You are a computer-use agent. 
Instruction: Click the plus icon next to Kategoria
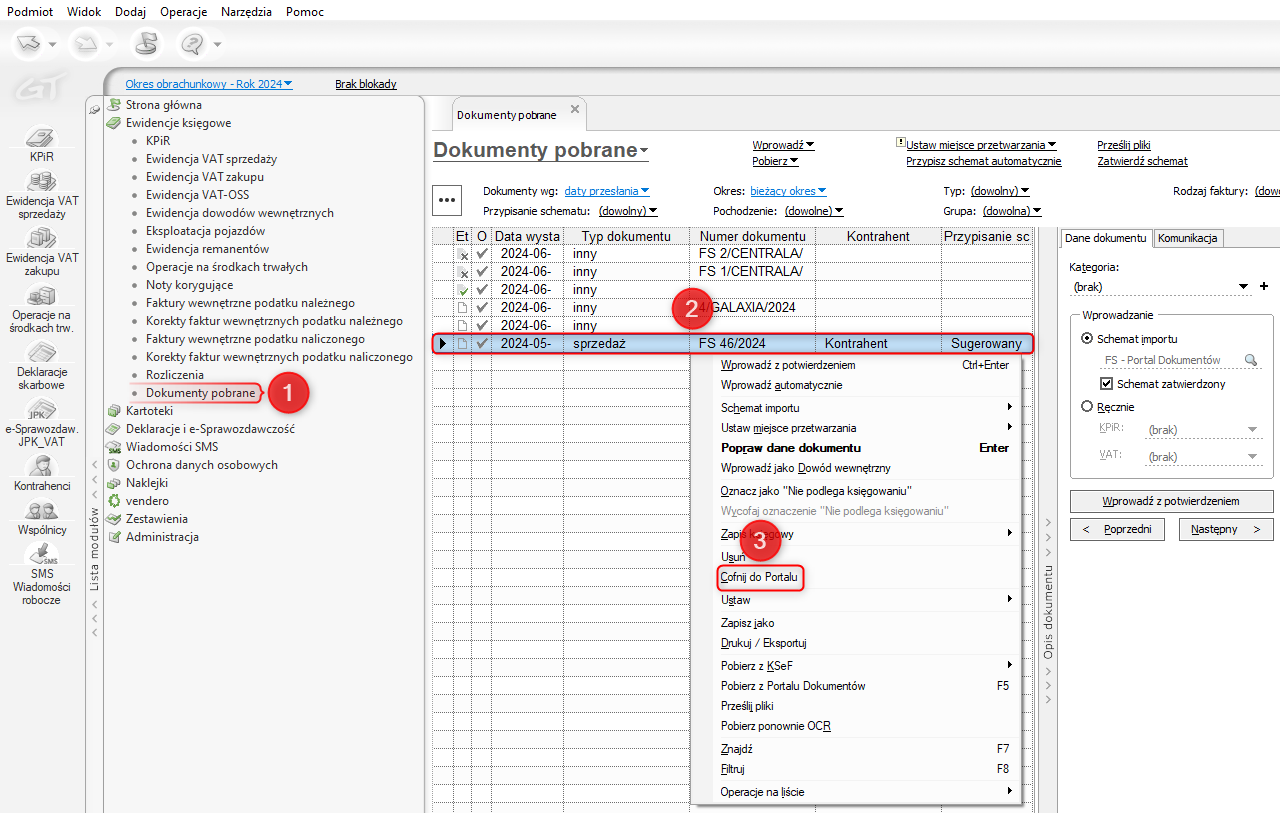coord(1263,287)
